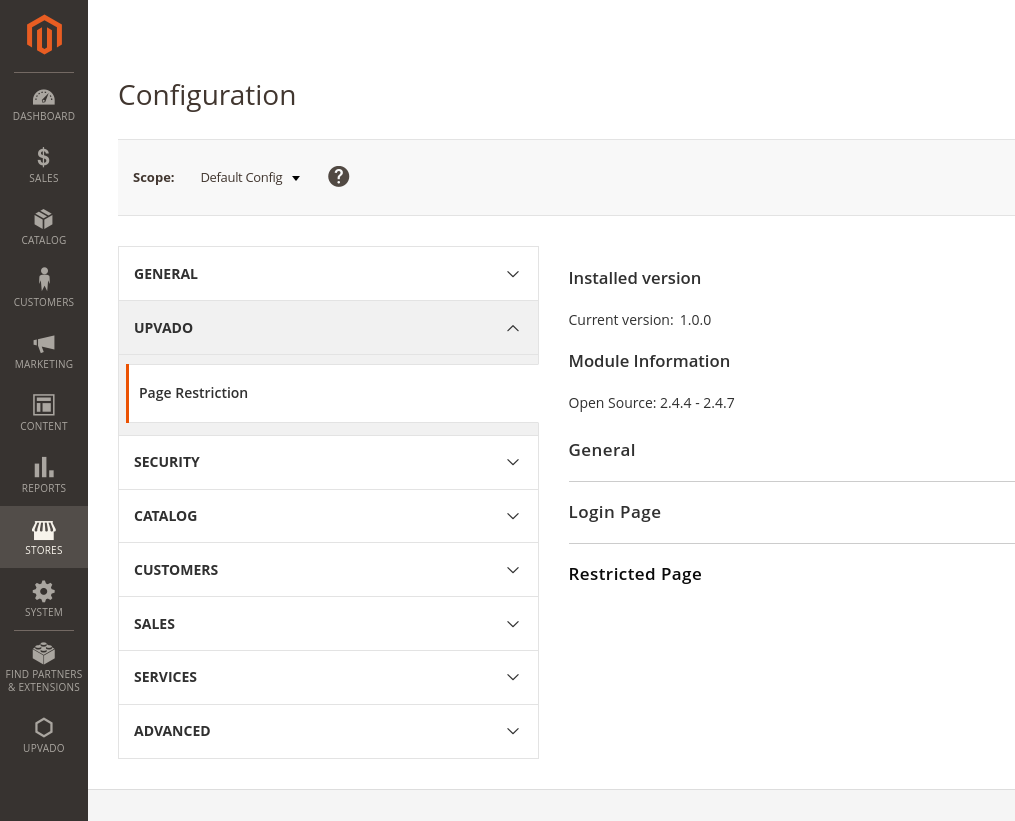The height and width of the screenshot is (821, 1015).
Task: Click the scope help question mark icon
Action: pyautogui.click(x=339, y=177)
